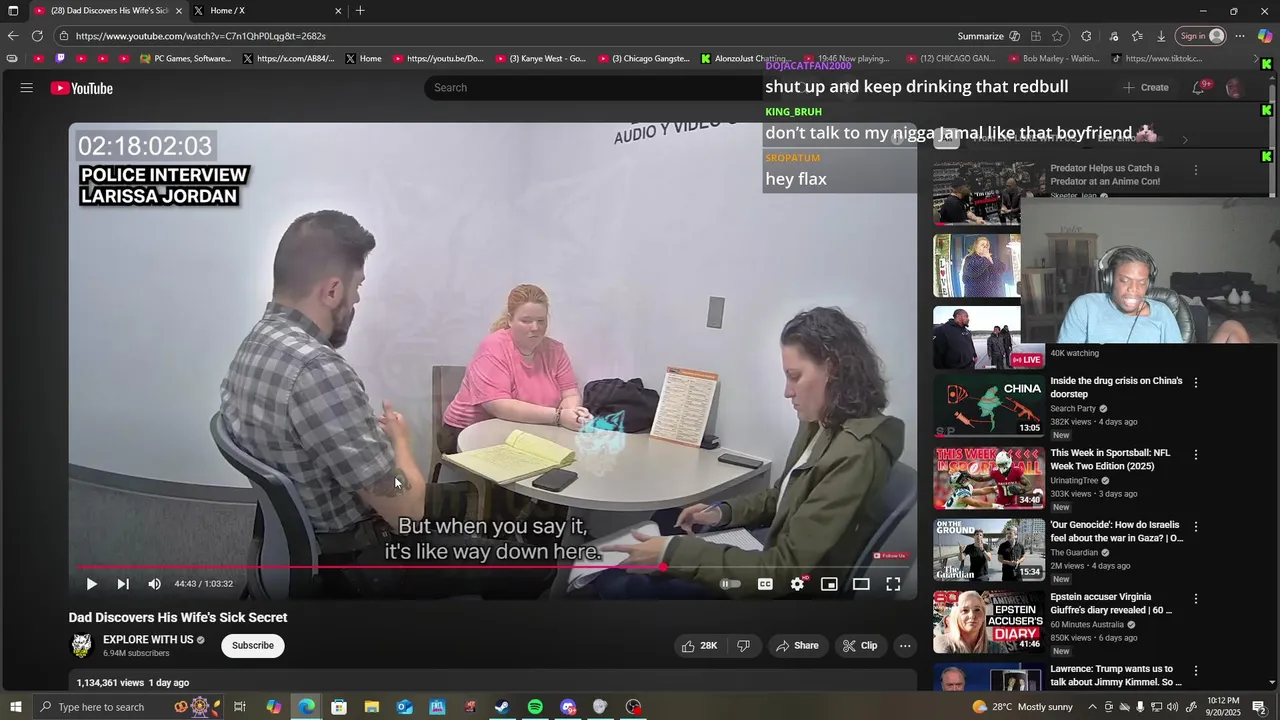1280x720 pixels.
Task: Open YouTube notifications bell
Action: 1198,88
